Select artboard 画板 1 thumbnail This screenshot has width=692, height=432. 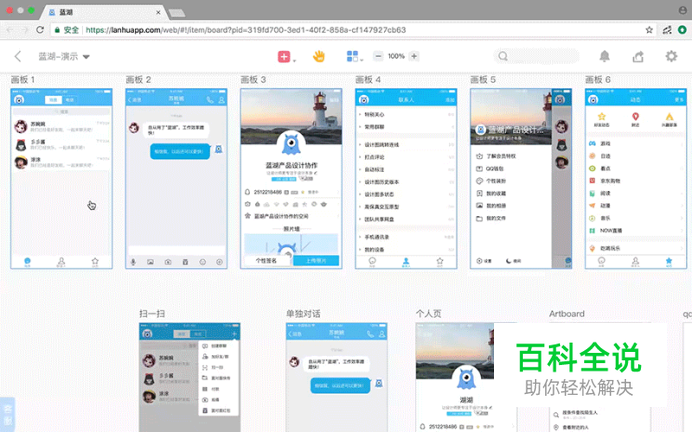click(x=61, y=178)
